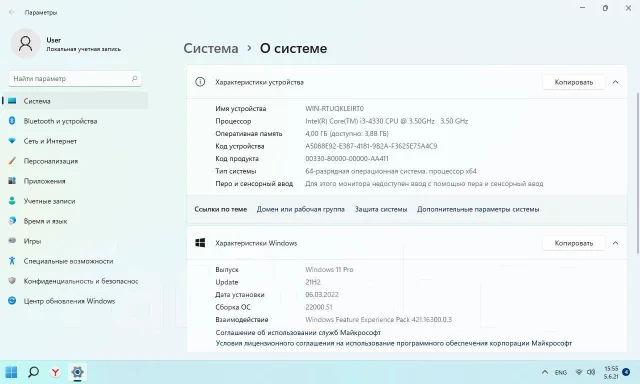The height and width of the screenshot is (384, 640).
Task: Collapse the Характеристики Windows section
Action: point(615,243)
